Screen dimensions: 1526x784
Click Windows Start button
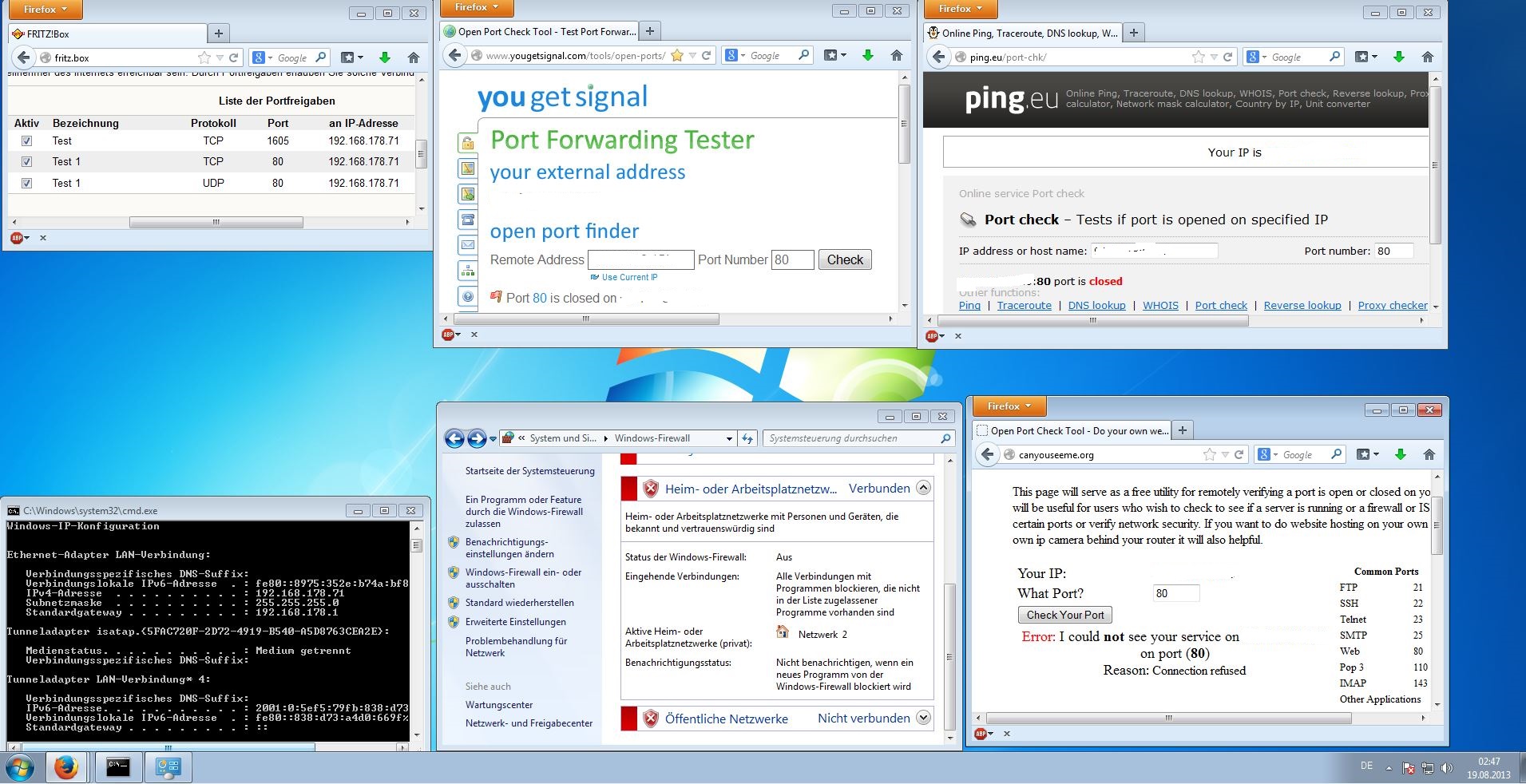pos(21,768)
